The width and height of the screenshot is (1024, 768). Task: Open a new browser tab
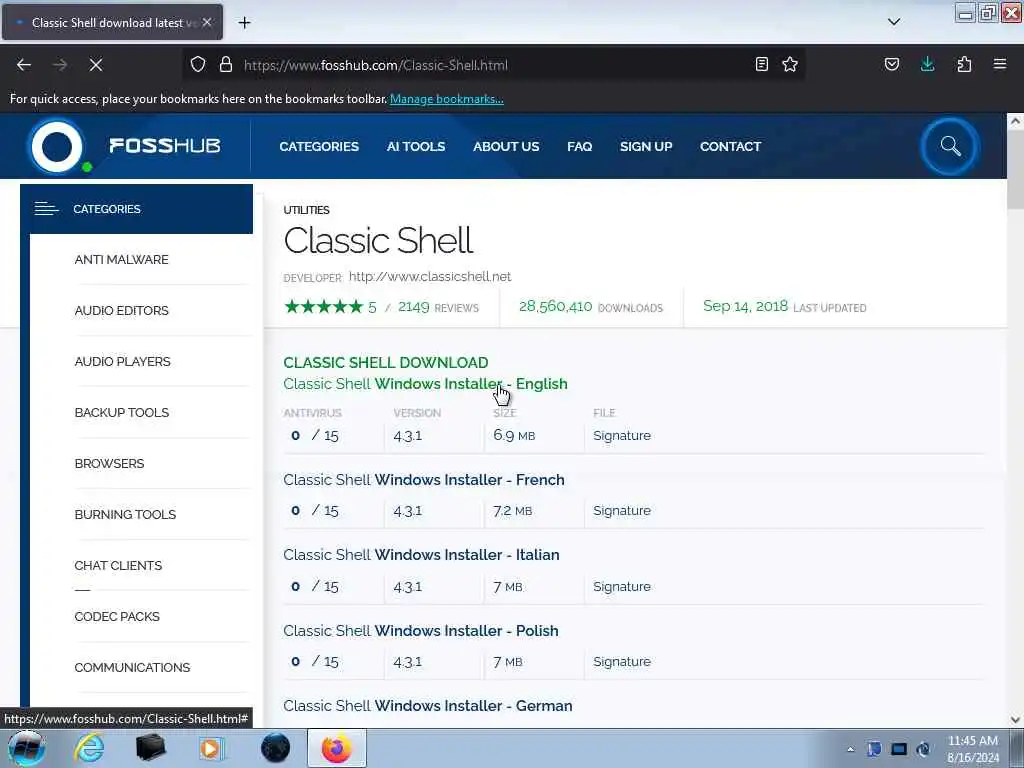click(244, 23)
